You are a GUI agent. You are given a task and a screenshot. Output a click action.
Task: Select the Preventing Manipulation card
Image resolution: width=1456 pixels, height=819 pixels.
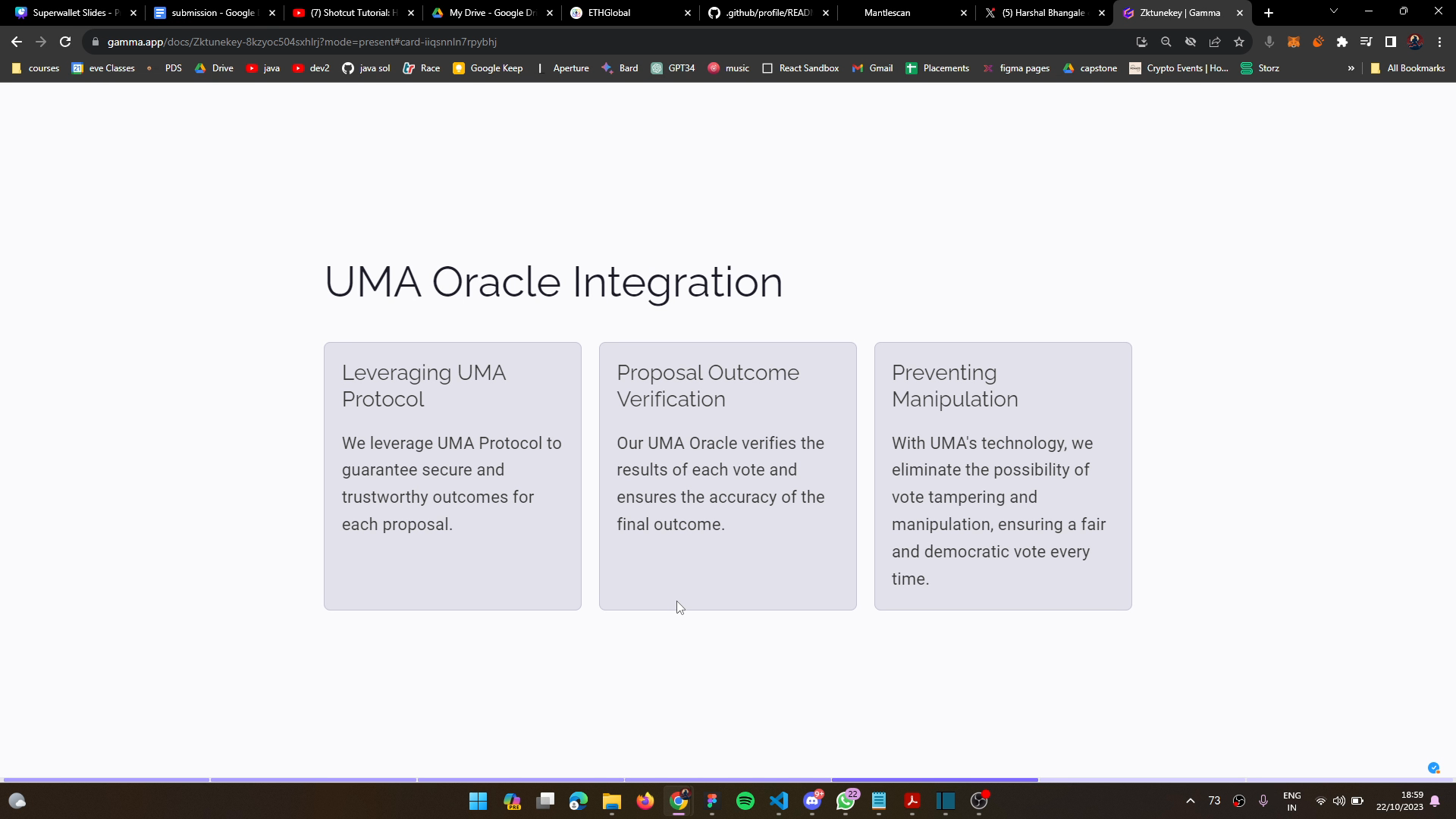(x=1003, y=476)
